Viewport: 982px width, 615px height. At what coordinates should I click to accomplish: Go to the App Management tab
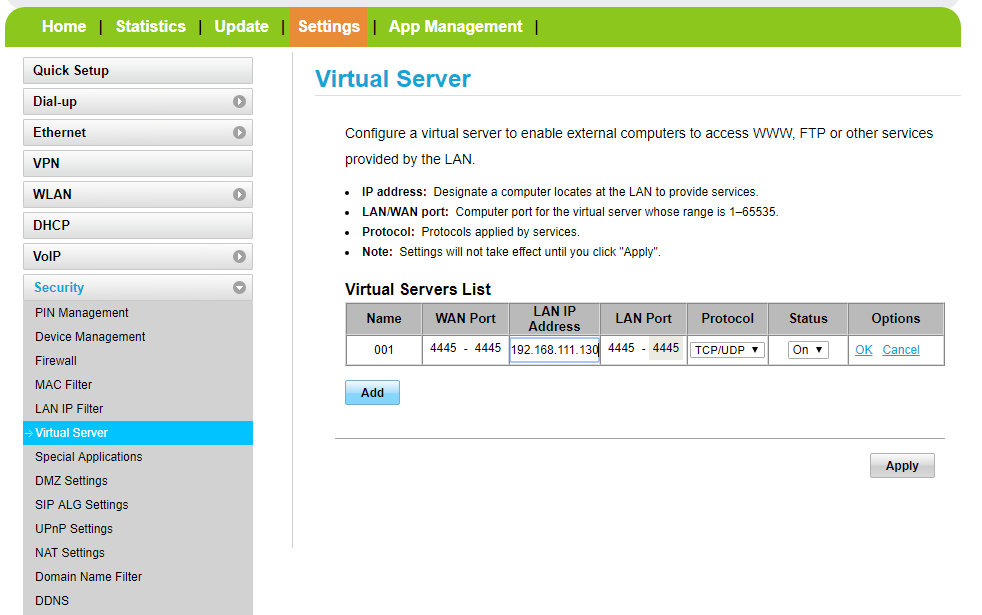point(455,27)
